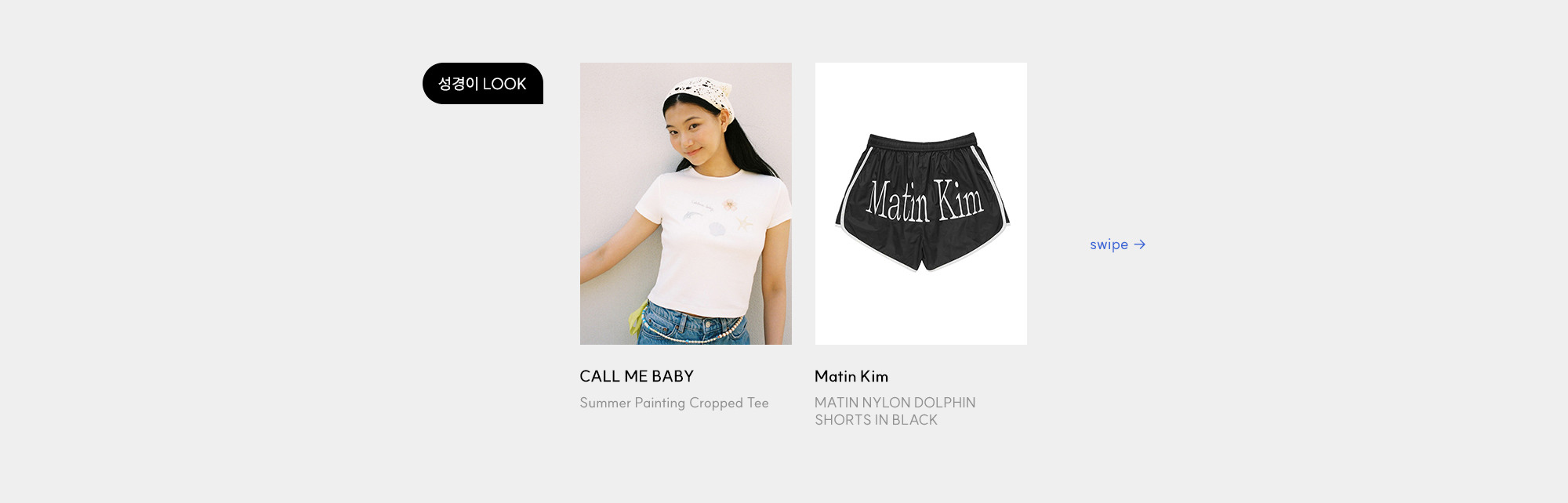Click the elastic waistband of the shorts
The image size is (1568, 503).
coord(924,143)
